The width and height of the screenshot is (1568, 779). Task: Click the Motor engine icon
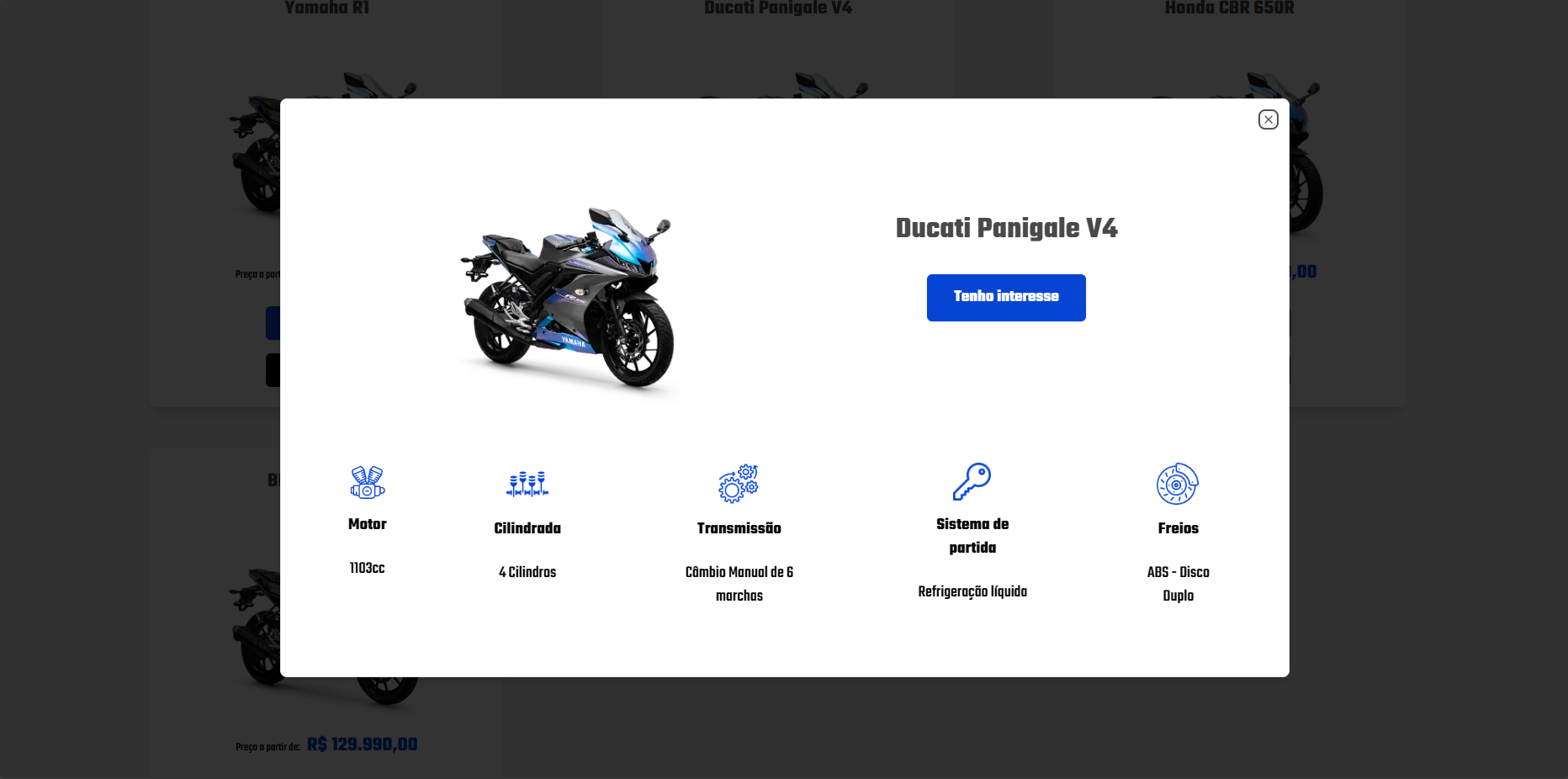point(368,482)
